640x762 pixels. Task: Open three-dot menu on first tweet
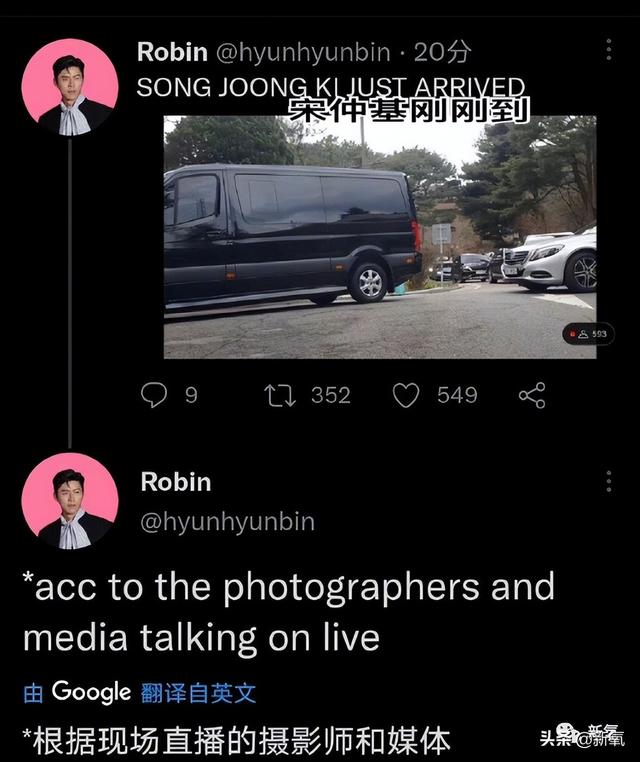(x=609, y=50)
